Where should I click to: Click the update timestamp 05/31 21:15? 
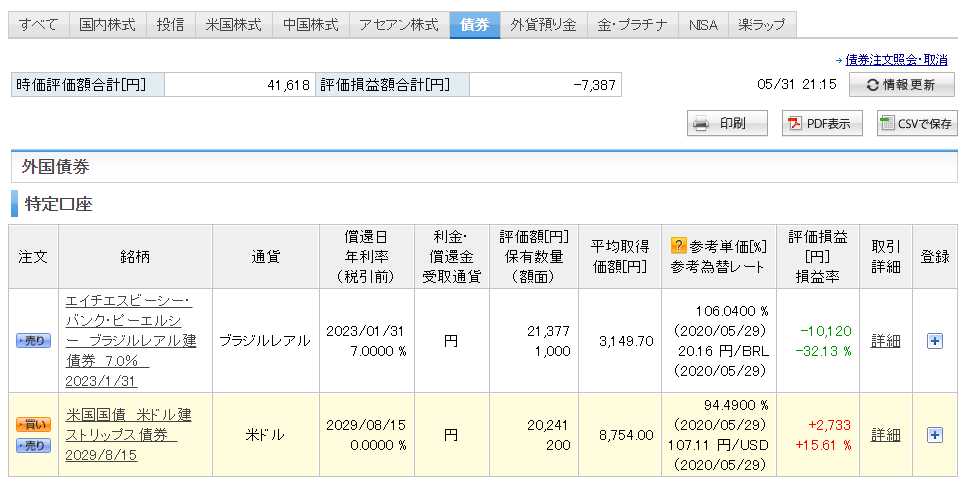(797, 84)
